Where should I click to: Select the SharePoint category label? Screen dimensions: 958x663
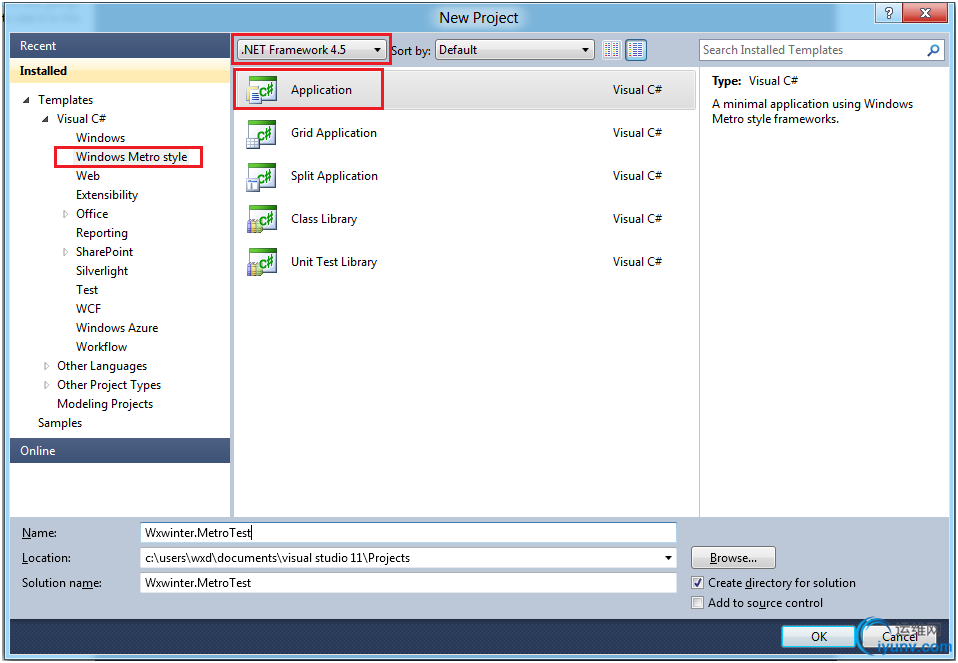[104, 252]
